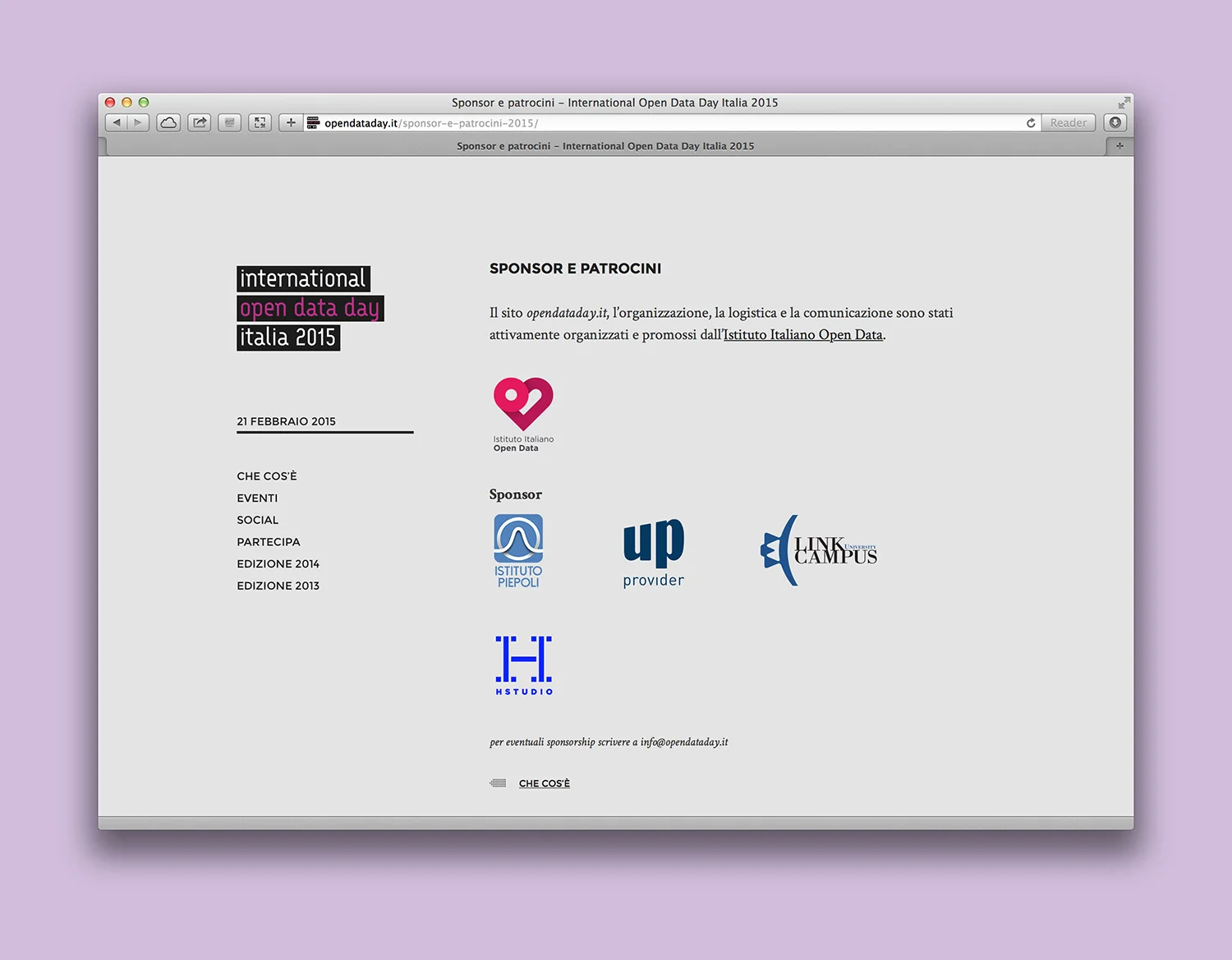Select the Sponsor e patrocini tab
1232x960 pixels.
pyautogui.click(x=605, y=146)
